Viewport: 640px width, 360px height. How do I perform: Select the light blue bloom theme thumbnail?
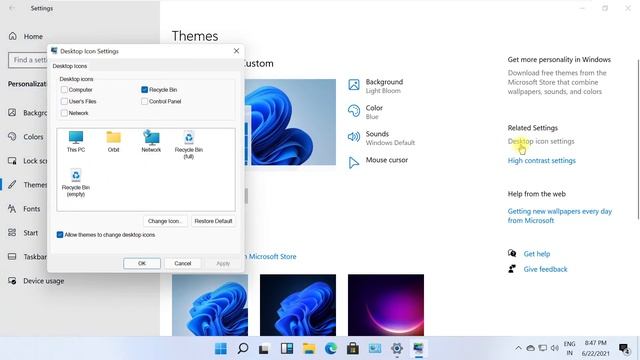[x=210, y=305]
